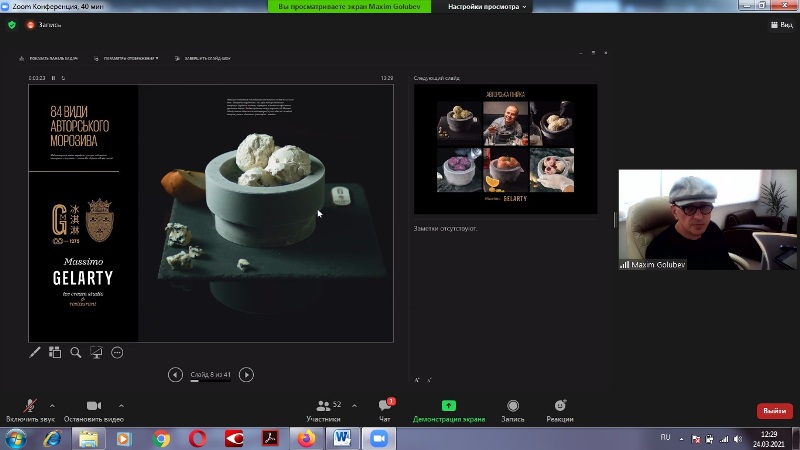The image size is (800, 450).
Task: Expand the arrow beside Участники
Action: [x=355, y=405]
